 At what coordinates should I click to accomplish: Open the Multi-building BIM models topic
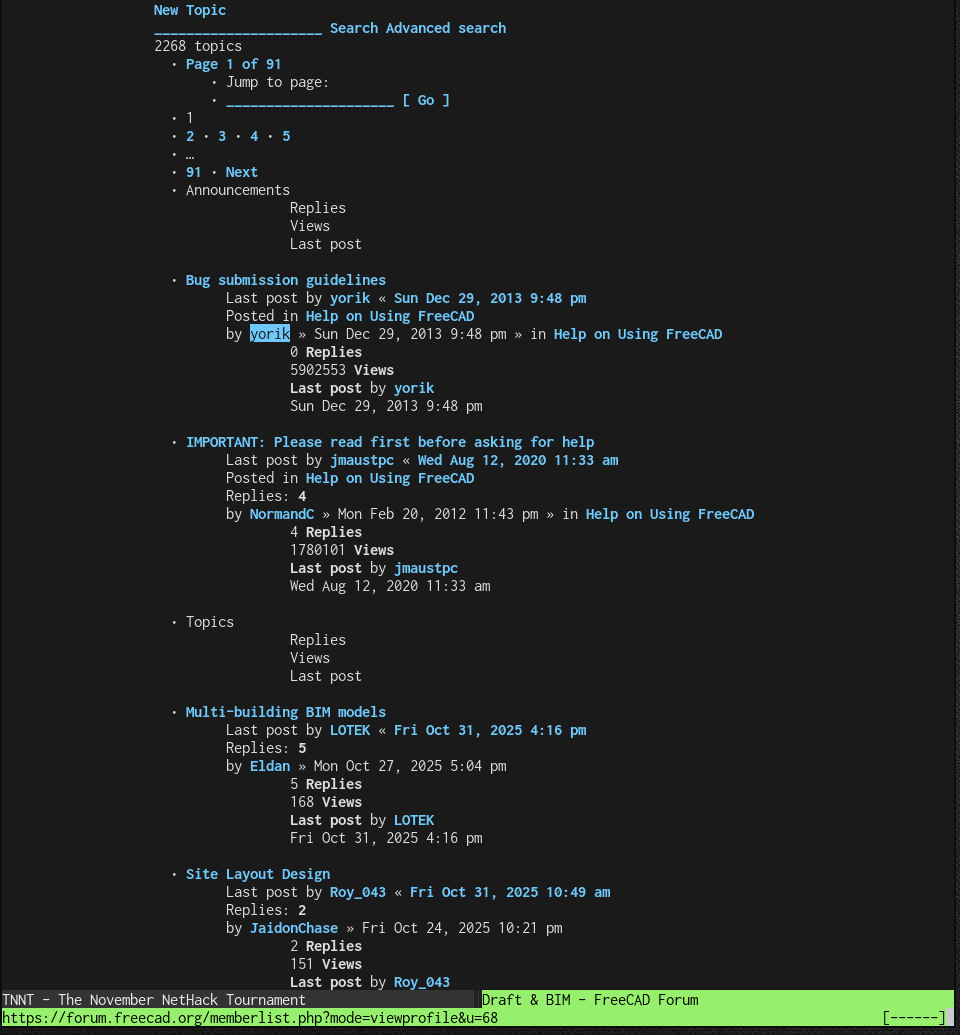[x=285, y=711]
